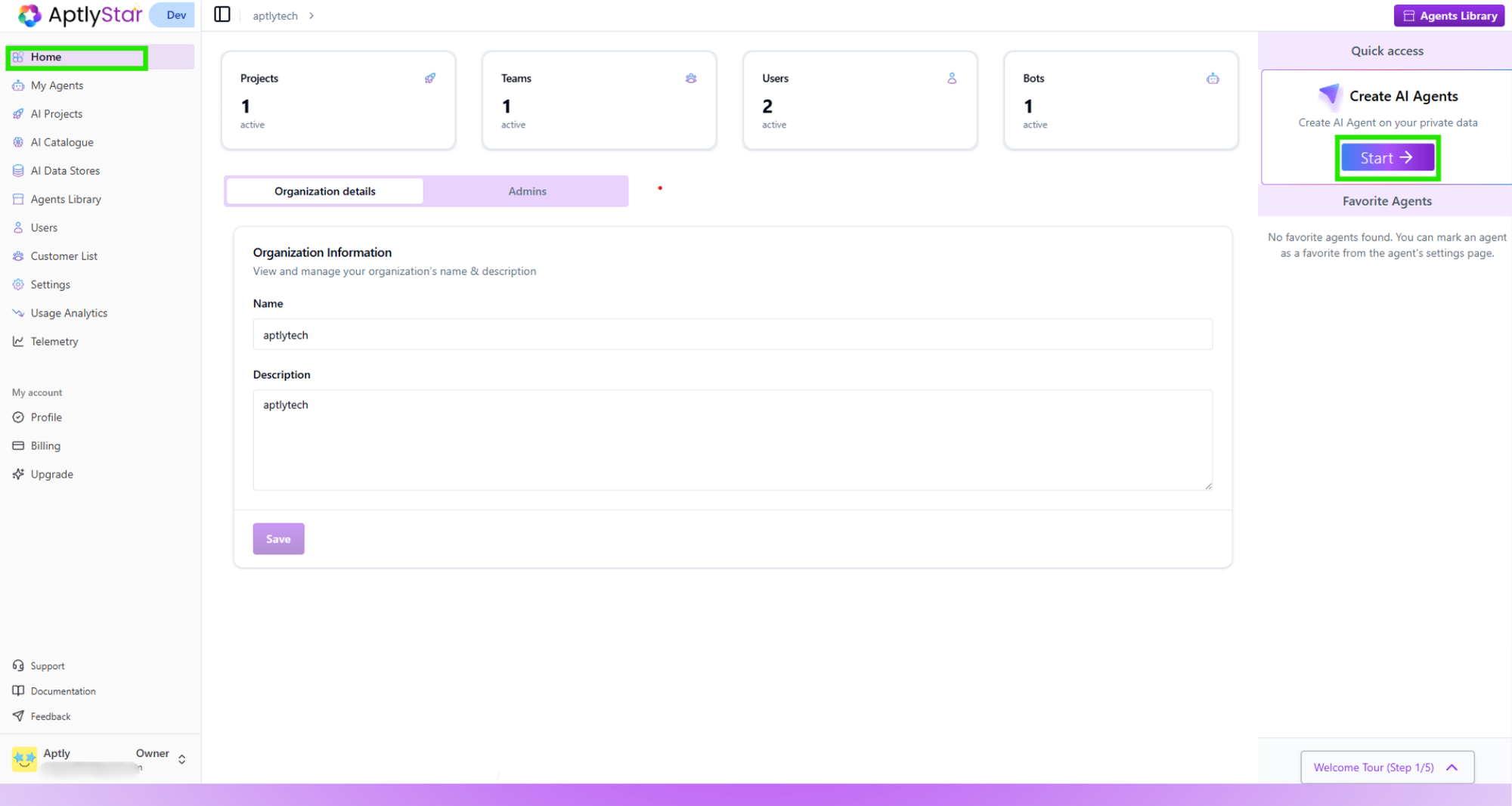1512x806 pixels.
Task: Open the Upgrade page
Action: pos(52,474)
